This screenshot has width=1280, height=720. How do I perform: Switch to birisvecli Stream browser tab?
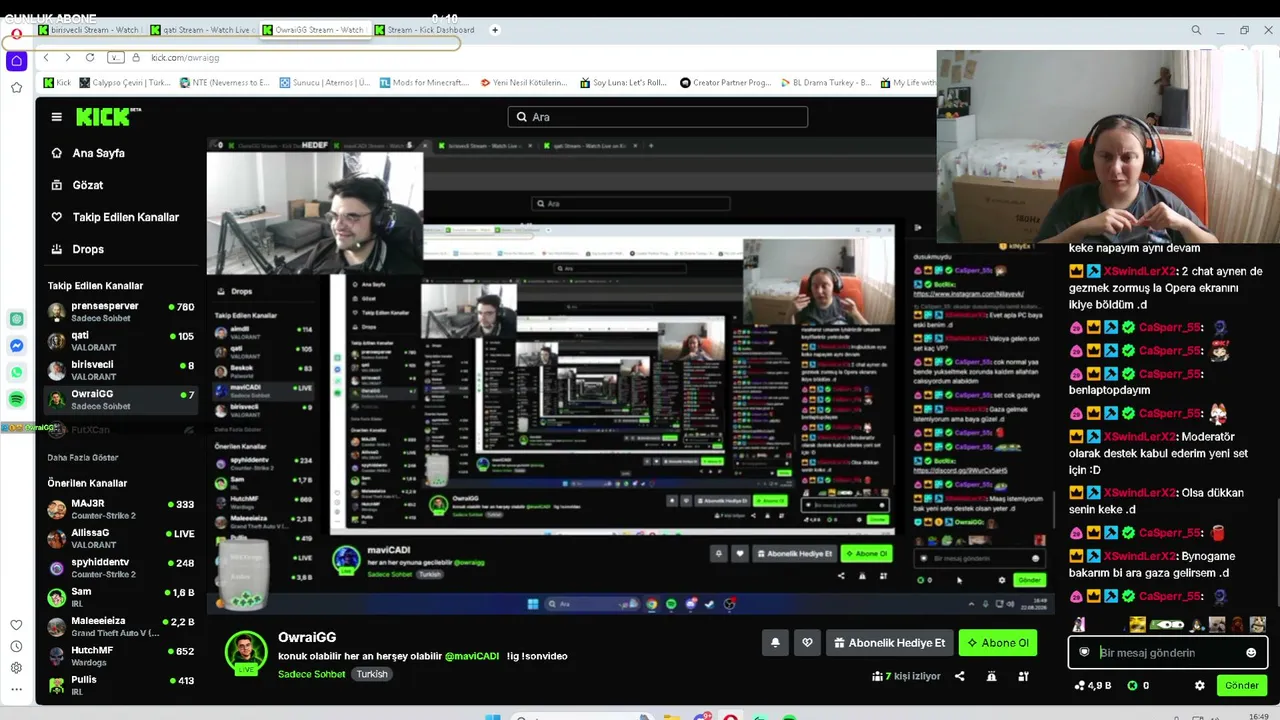tap(90, 30)
